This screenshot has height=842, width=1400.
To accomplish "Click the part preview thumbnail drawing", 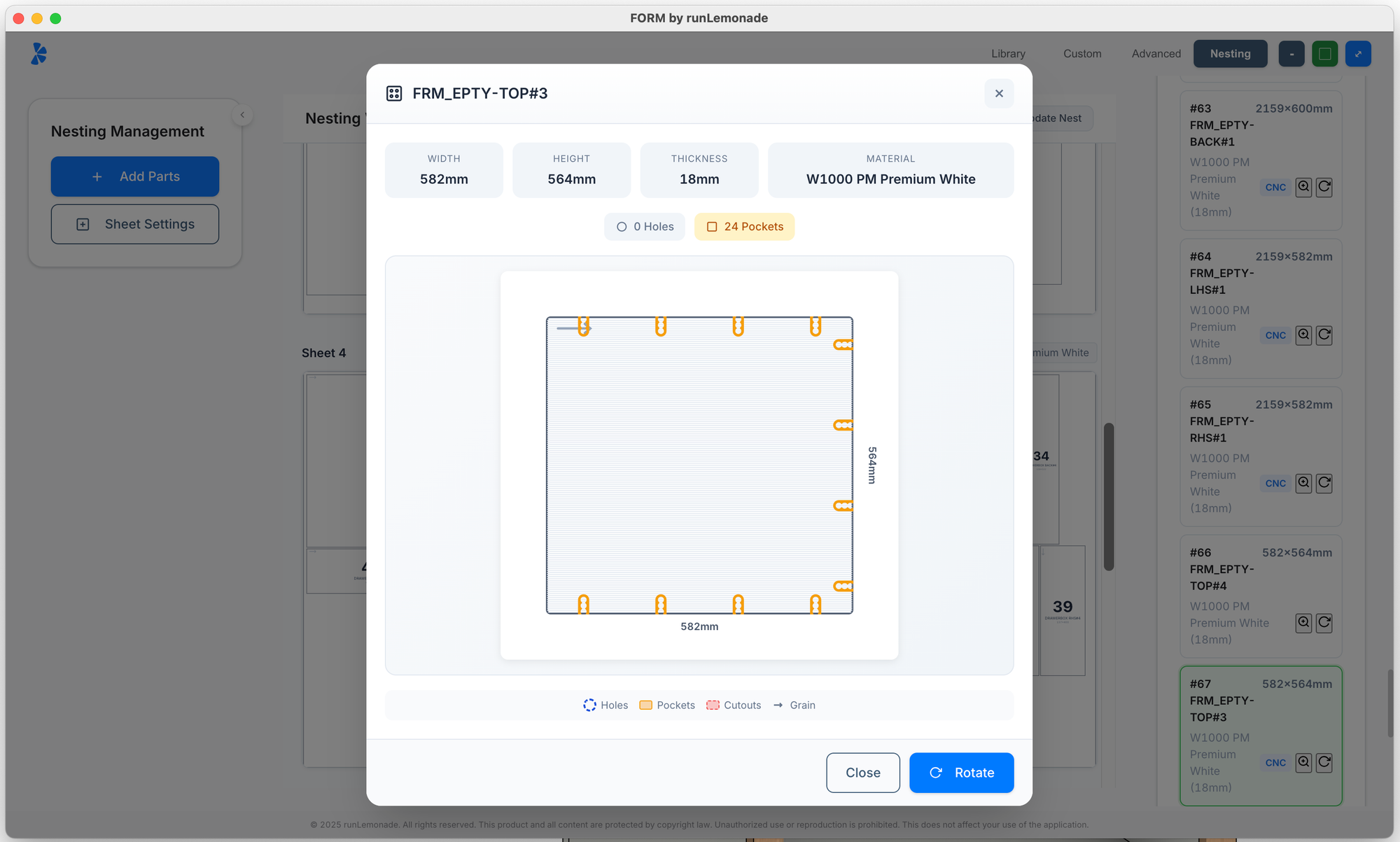I will pos(699,465).
